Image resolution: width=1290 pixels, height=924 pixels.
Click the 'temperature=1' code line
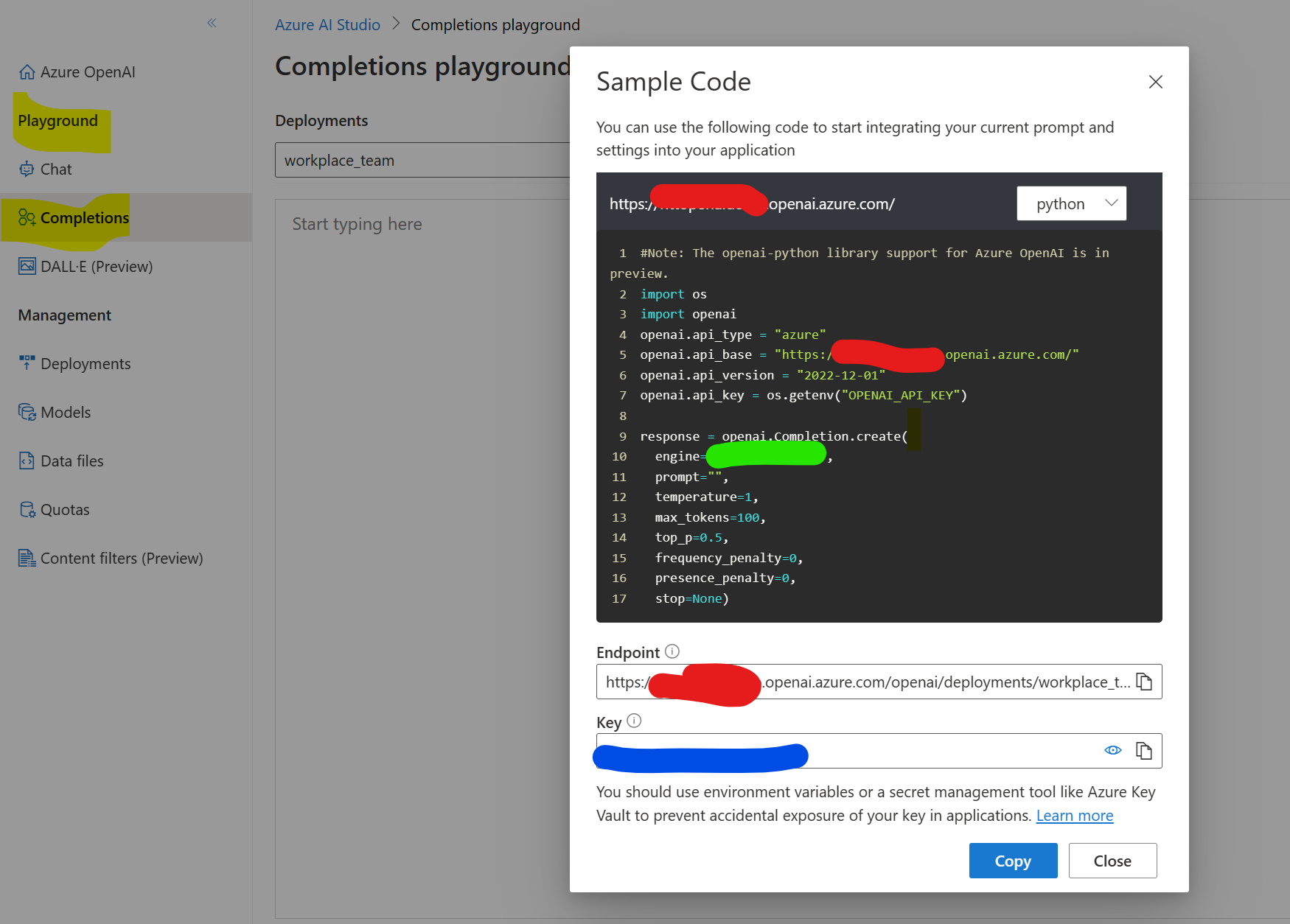pyautogui.click(x=707, y=497)
